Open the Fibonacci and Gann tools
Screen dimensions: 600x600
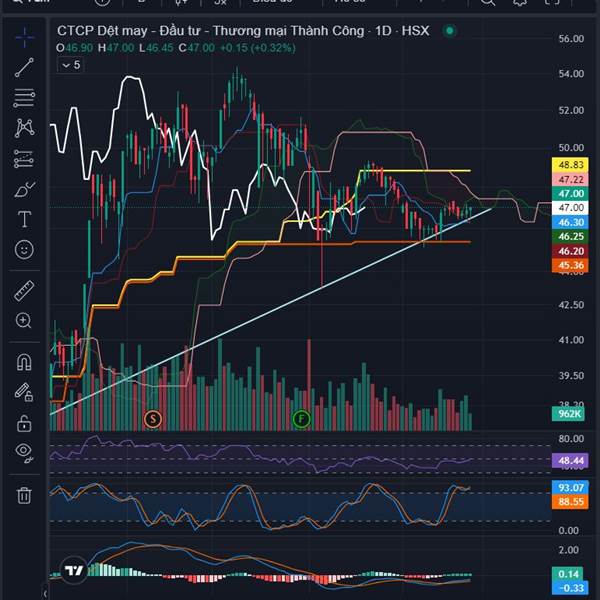click(24, 98)
